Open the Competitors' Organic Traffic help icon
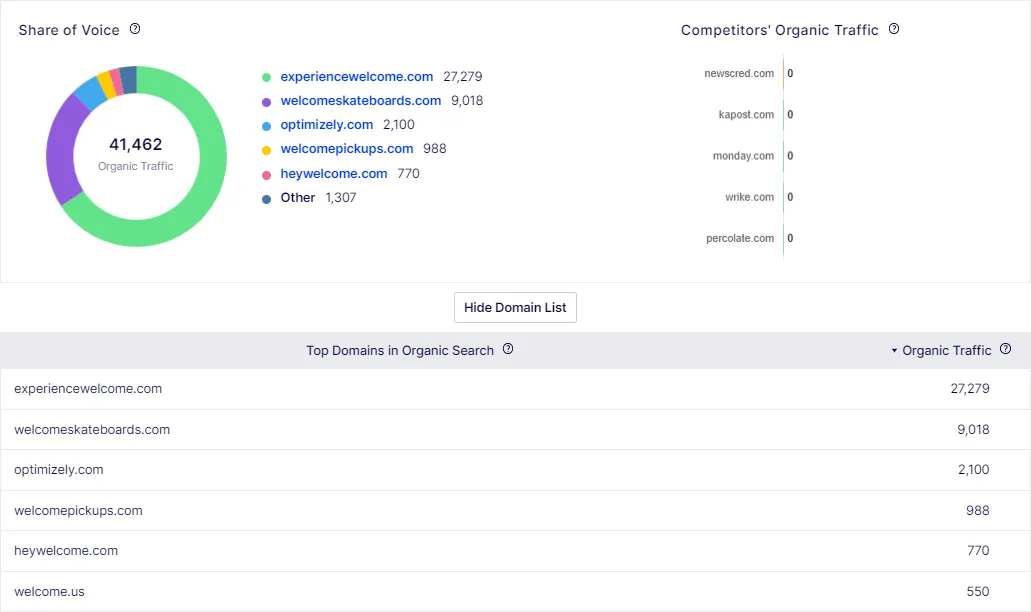This screenshot has height=612, width=1031. (894, 29)
